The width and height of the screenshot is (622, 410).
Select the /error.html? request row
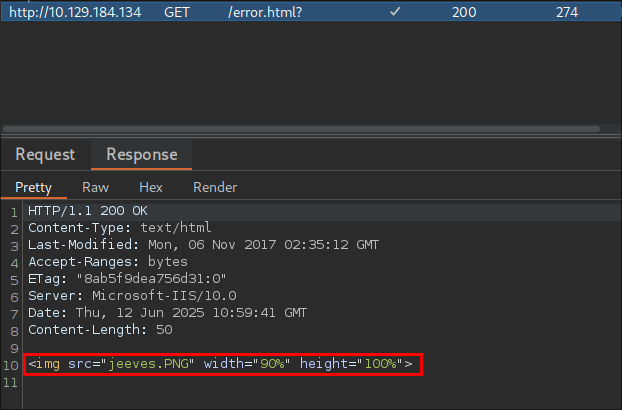pyautogui.click(x=311, y=12)
